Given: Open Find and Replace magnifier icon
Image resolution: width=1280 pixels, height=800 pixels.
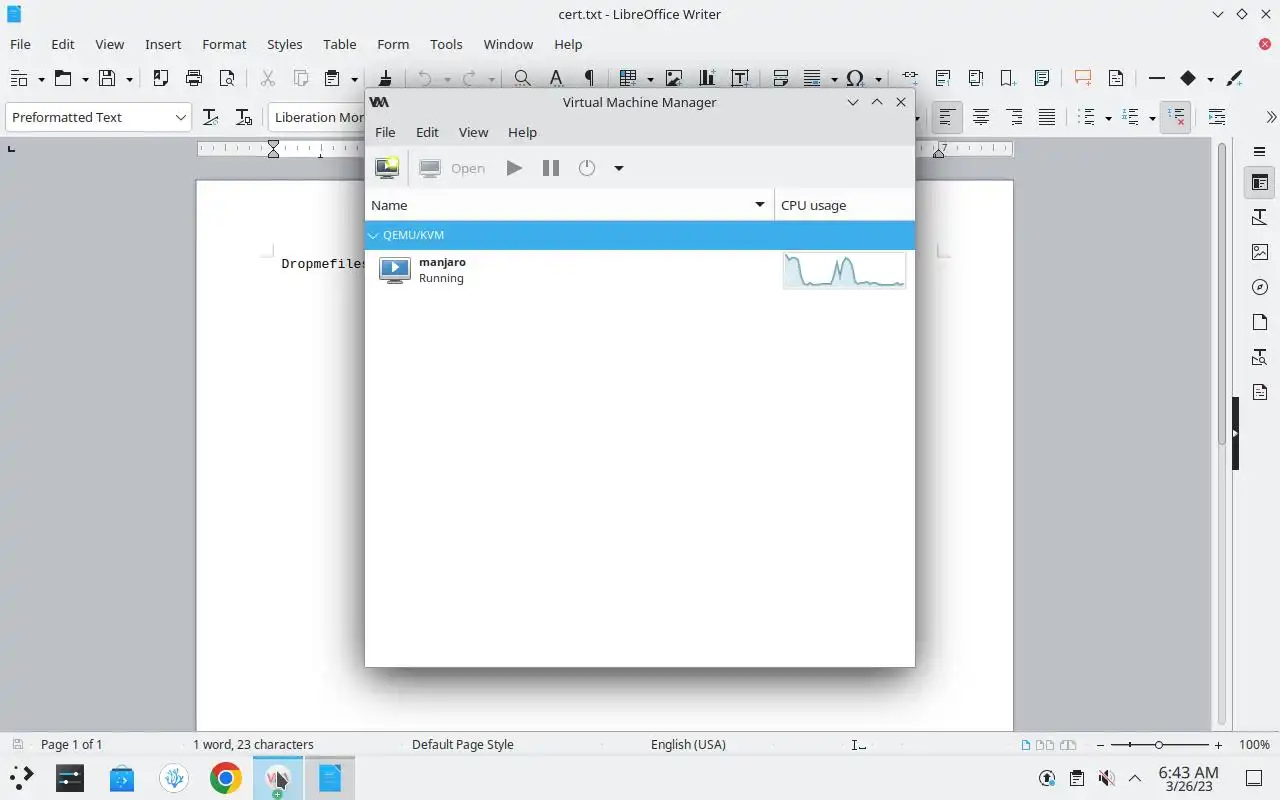Looking at the screenshot, I should click(522, 78).
